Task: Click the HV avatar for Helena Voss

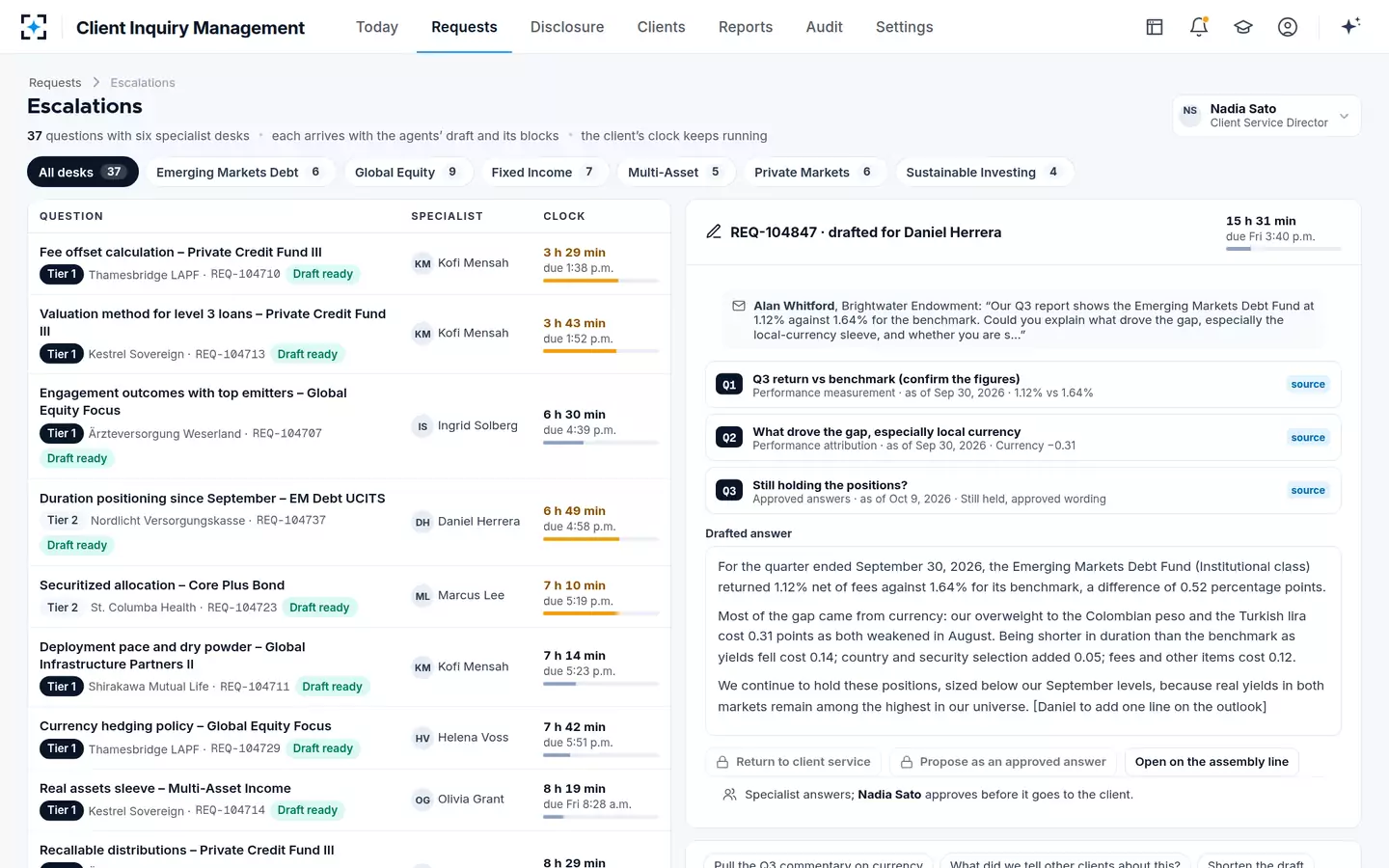Action: [x=422, y=738]
